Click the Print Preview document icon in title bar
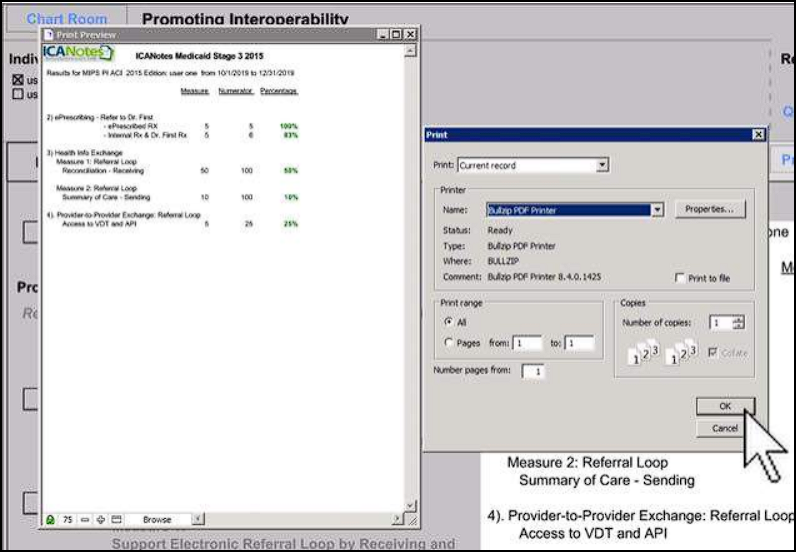This screenshot has width=796, height=552. tap(49, 35)
